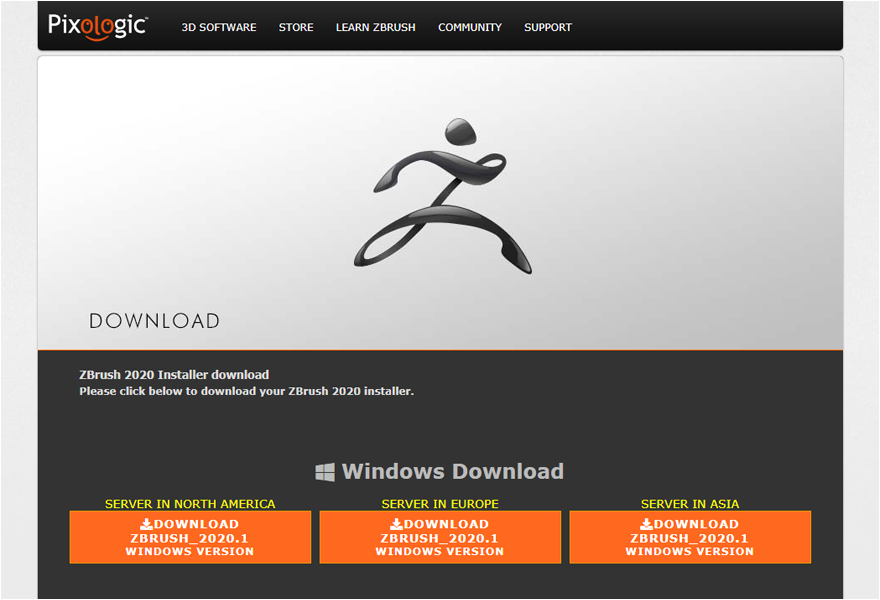The height and width of the screenshot is (600, 880).
Task: Download ZBrush 2020.1 from Asia server
Action: (690, 538)
